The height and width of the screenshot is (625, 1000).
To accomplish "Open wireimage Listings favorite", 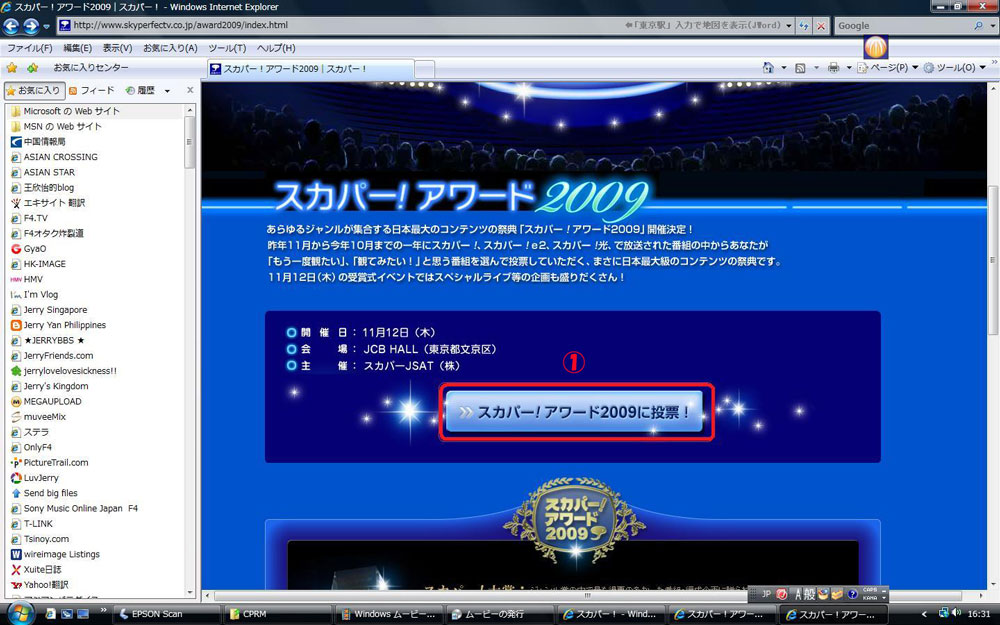I will tap(55, 554).
